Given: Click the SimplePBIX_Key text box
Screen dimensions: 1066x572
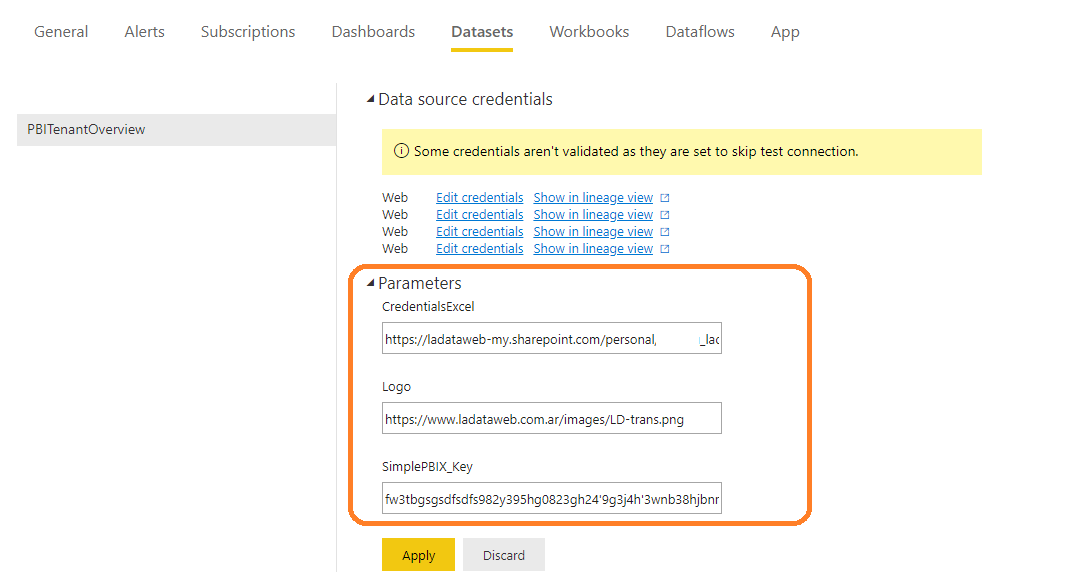Looking at the screenshot, I should (551, 498).
